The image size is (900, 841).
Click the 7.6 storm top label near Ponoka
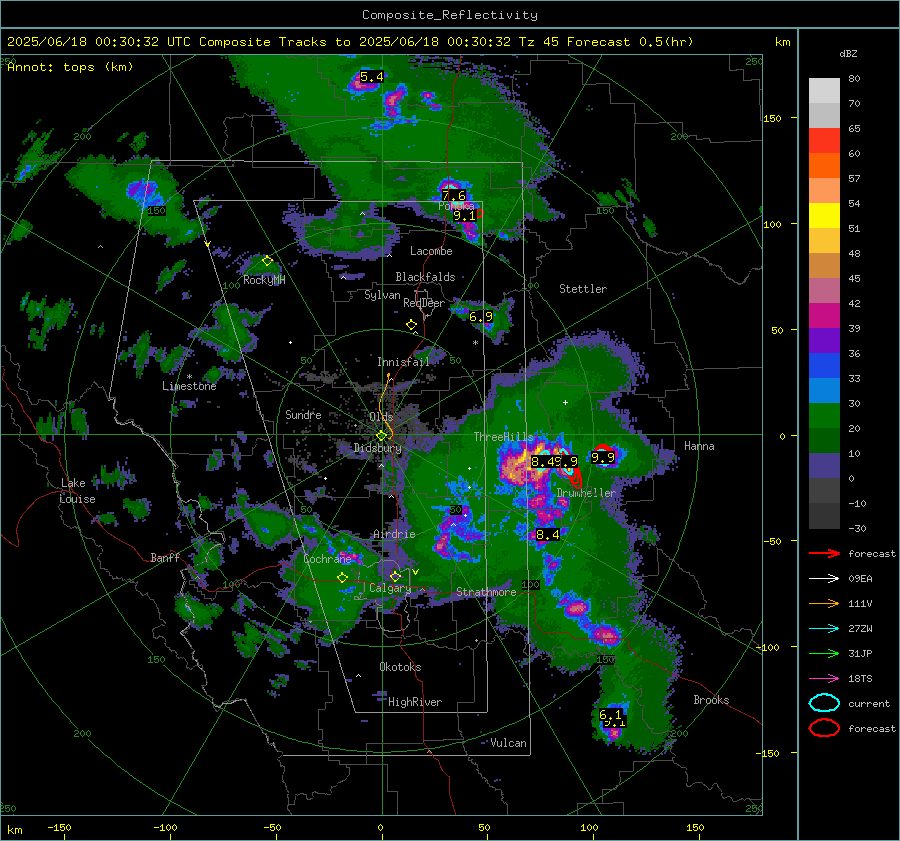point(453,196)
